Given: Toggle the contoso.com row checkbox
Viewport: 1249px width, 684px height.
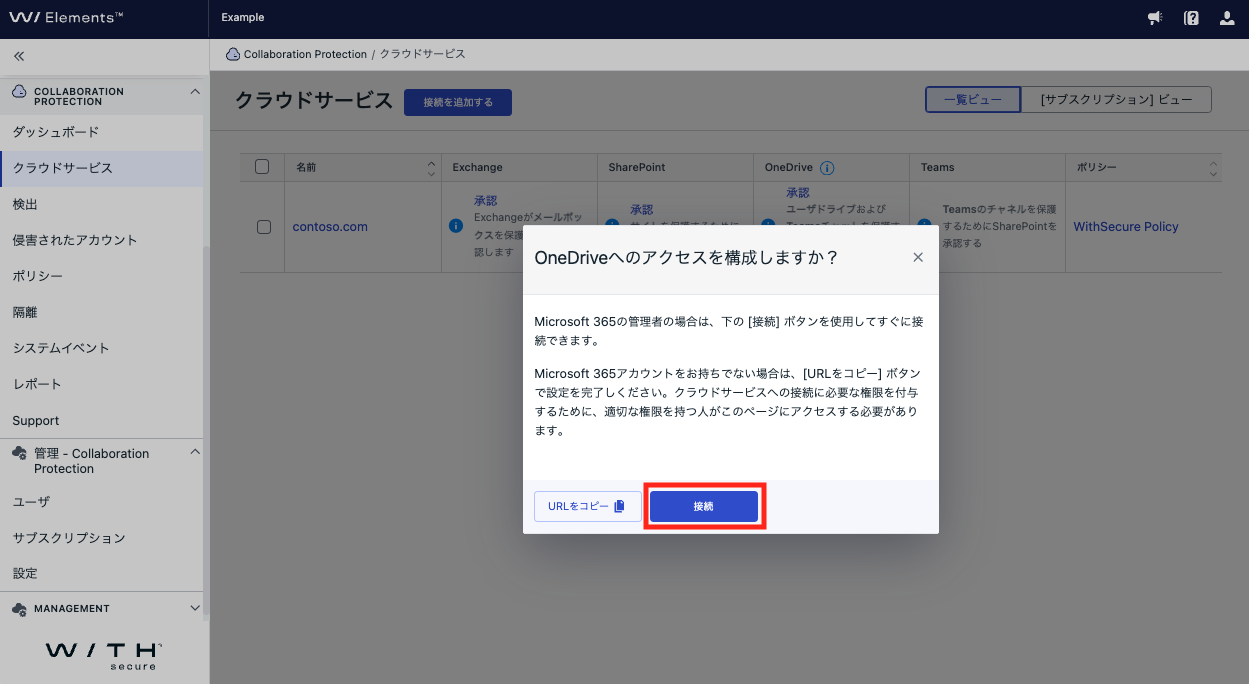Looking at the screenshot, I should pyautogui.click(x=264, y=227).
